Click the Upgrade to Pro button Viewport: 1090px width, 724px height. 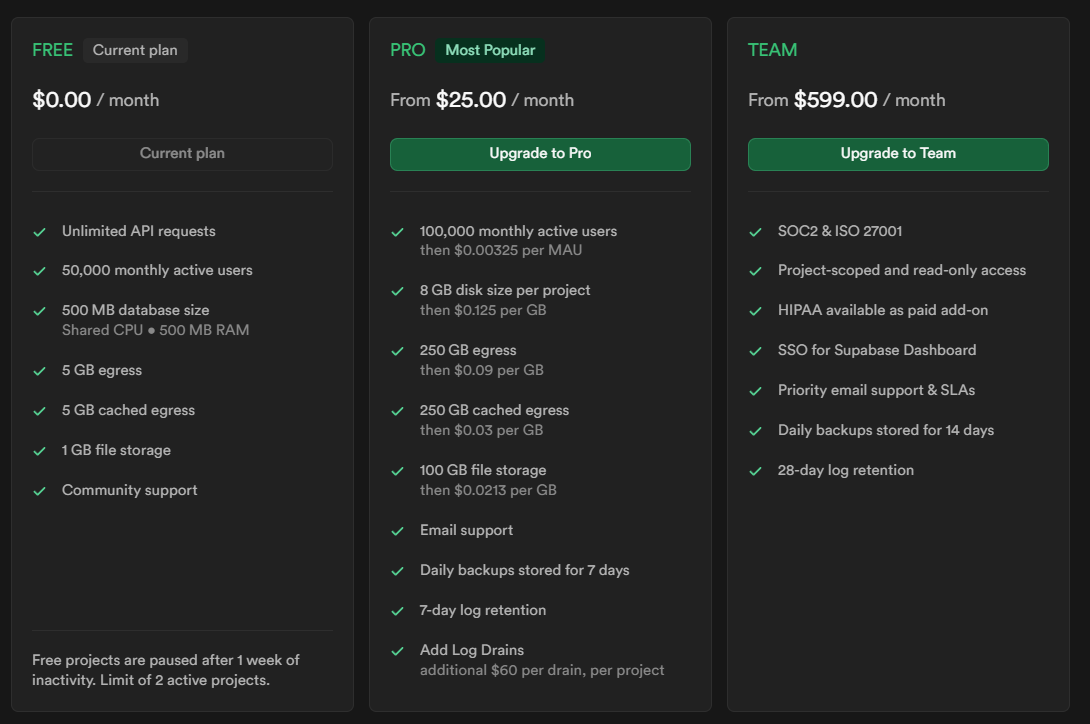coord(540,154)
